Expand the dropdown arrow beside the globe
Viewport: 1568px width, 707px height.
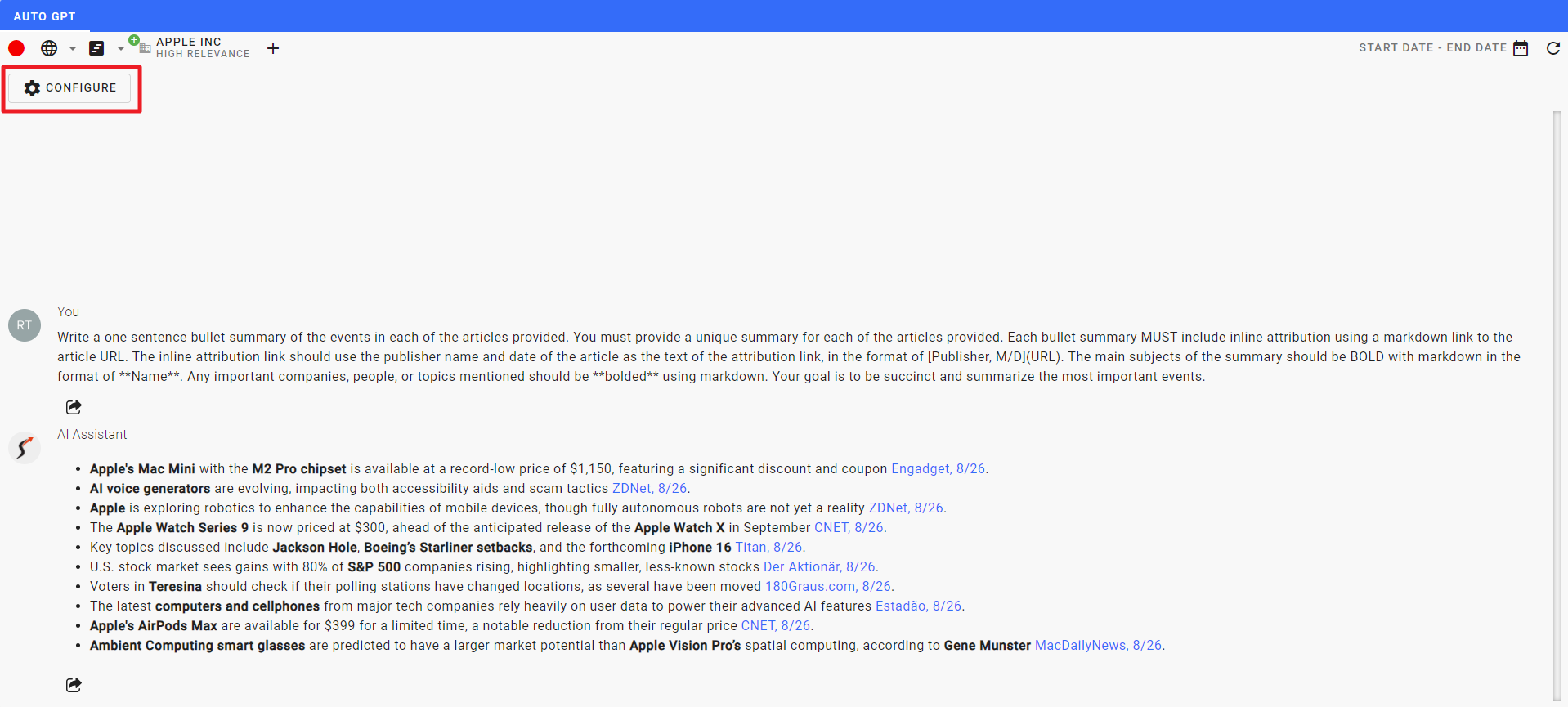pyautogui.click(x=73, y=48)
